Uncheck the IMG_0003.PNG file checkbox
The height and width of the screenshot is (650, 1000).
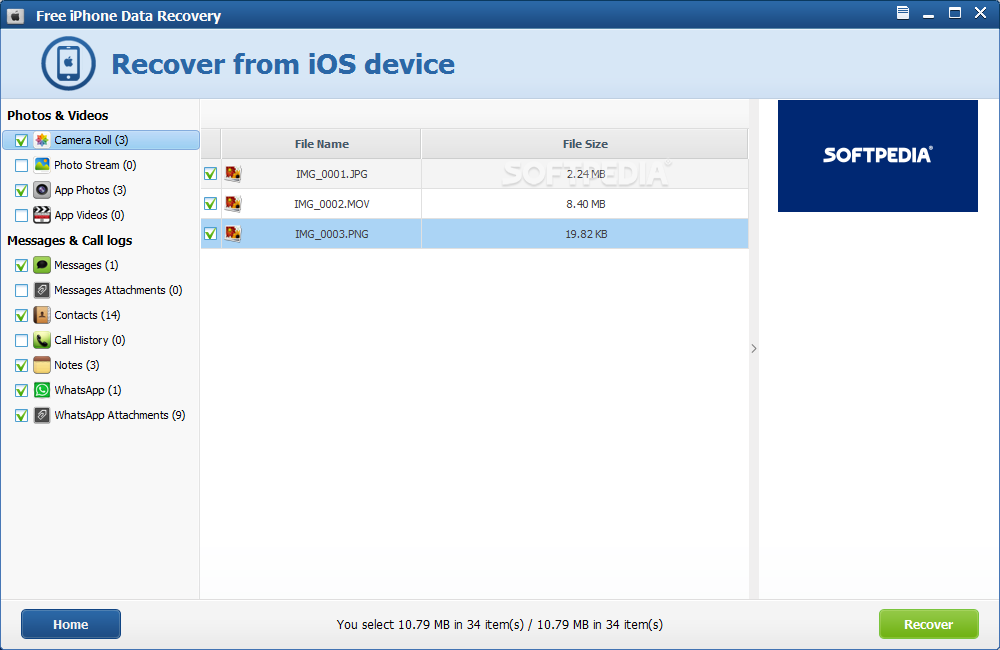[210, 233]
